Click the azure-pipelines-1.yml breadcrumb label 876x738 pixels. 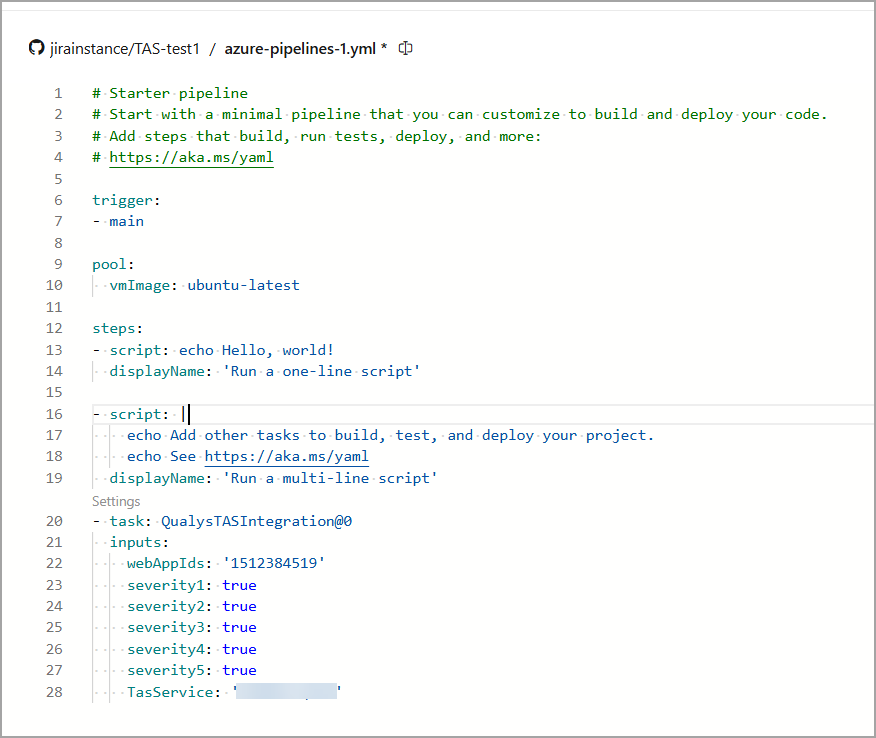point(302,47)
